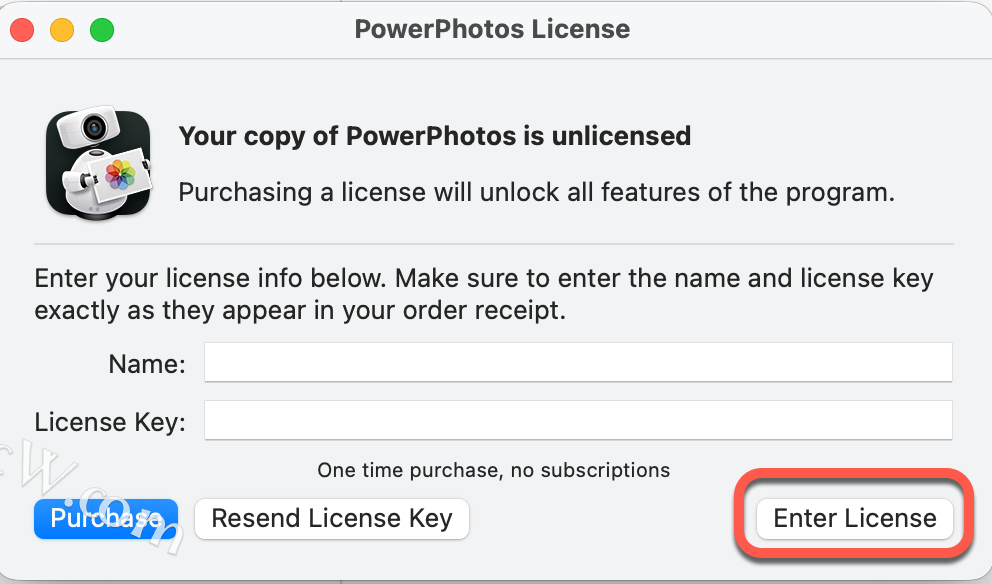Zoom the window with the green button
Viewport: 992px width, 584px height.
[102, 30]
